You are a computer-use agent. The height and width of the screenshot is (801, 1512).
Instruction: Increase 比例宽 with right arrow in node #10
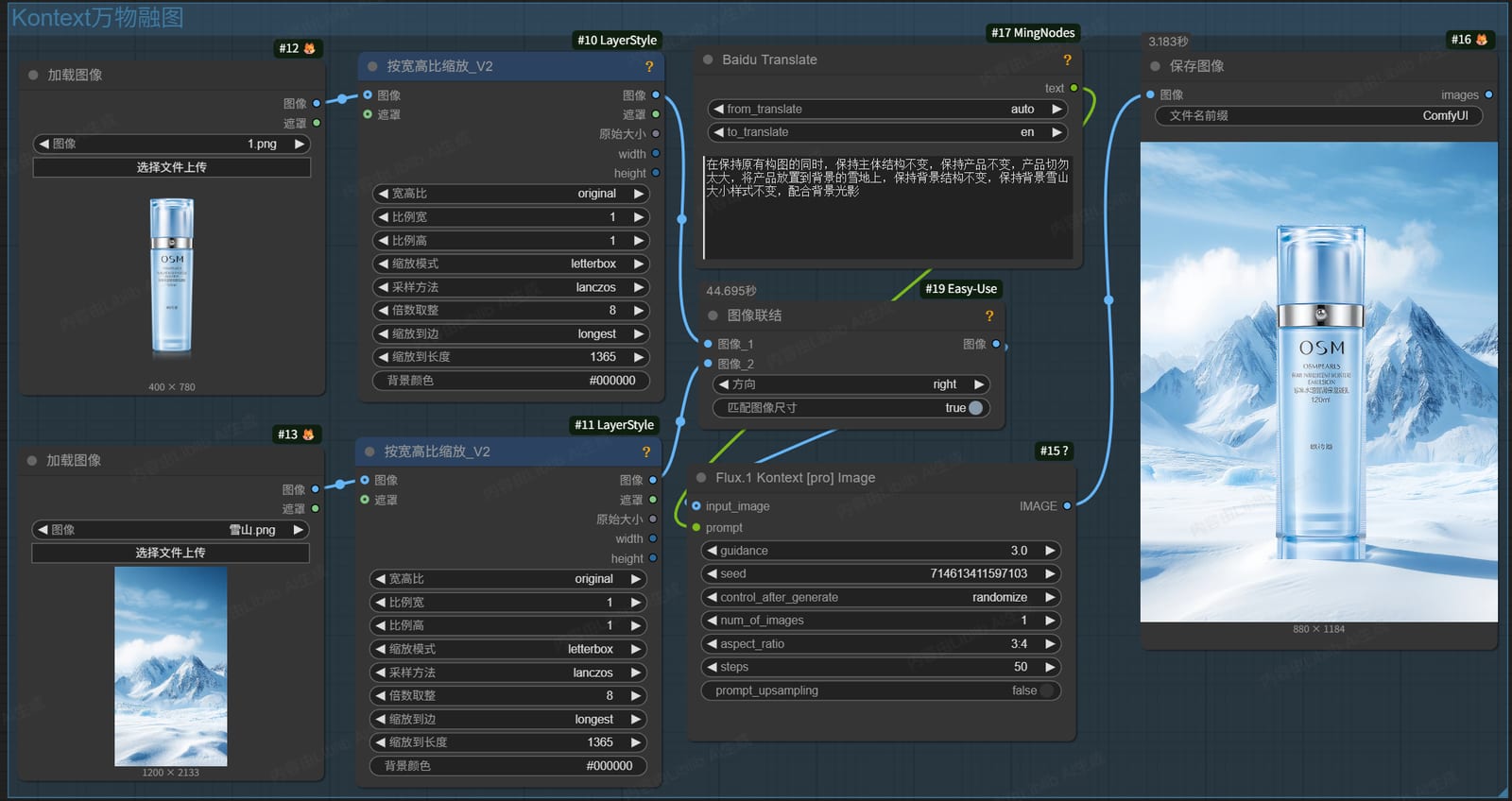639,217
